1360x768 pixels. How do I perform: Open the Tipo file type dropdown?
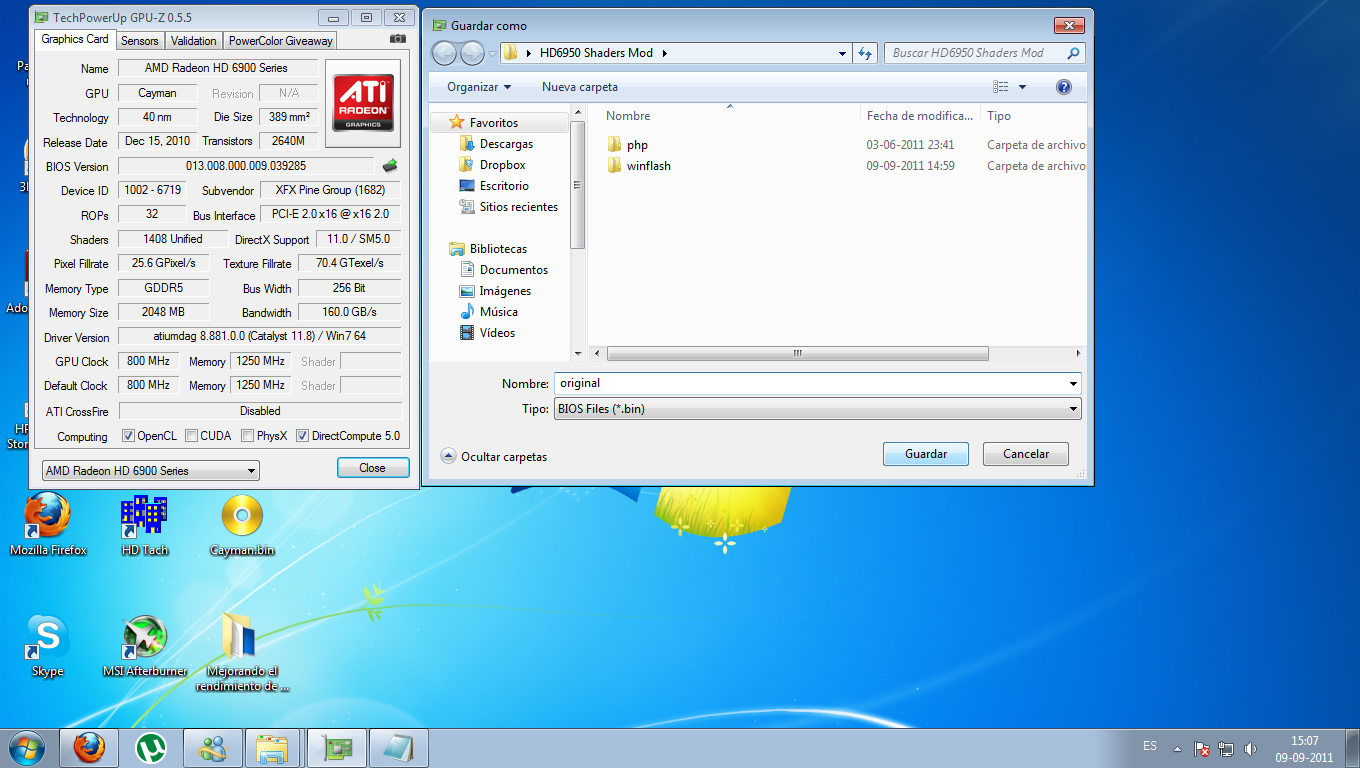(817, 408)
